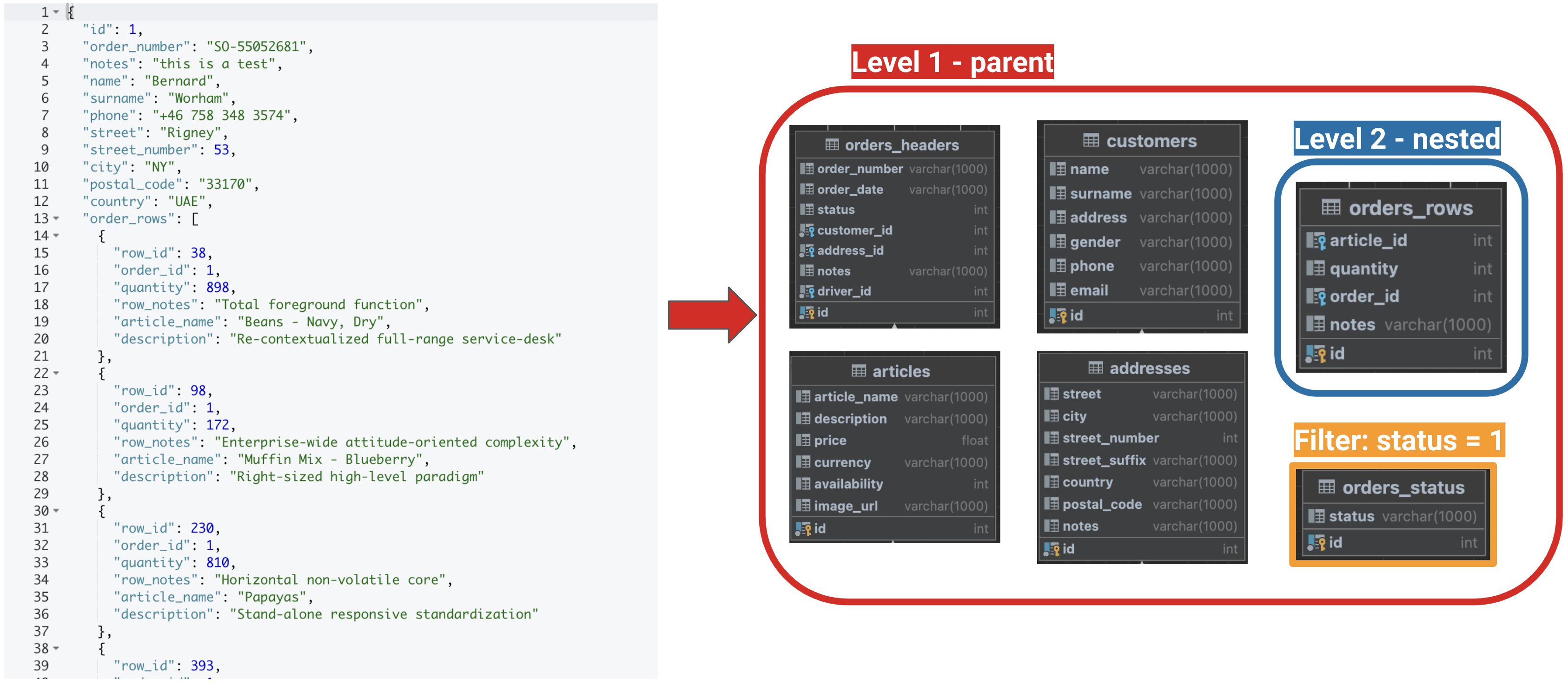Click the column icon beside orders_status status
The height and width of the screenshot is (684, 1568).
[x=1317, y=516]
